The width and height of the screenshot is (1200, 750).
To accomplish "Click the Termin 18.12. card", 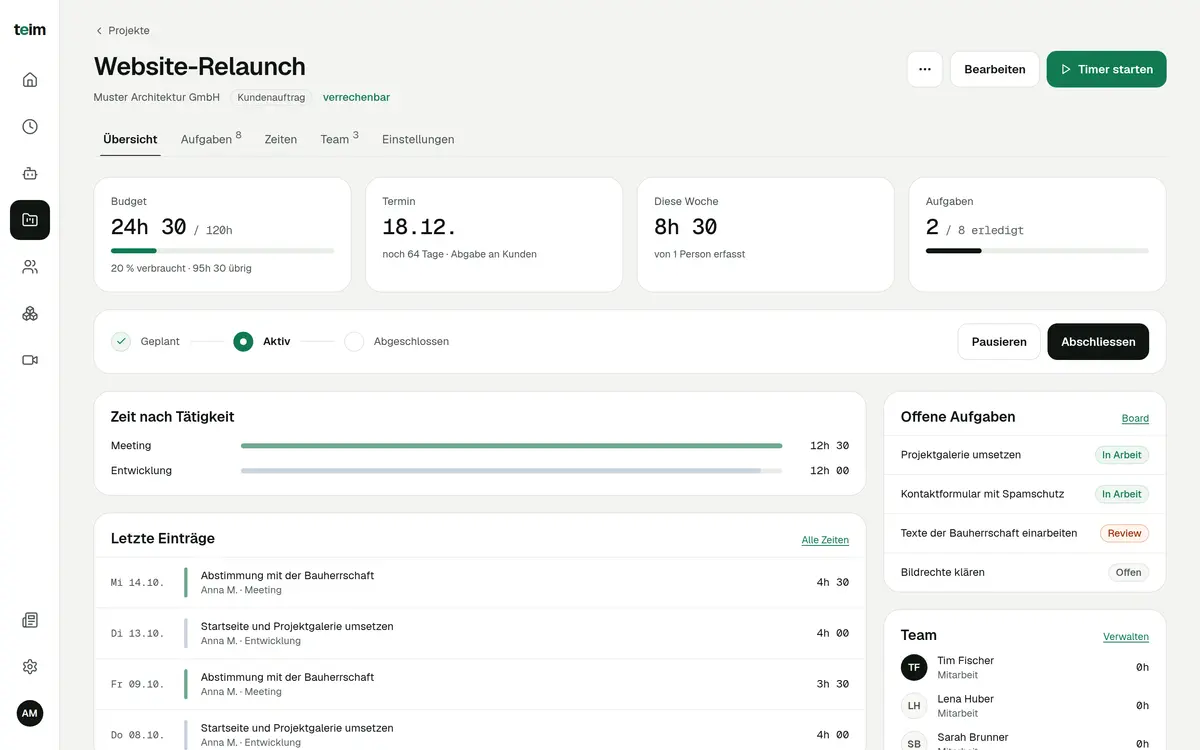I will (494, 235).
